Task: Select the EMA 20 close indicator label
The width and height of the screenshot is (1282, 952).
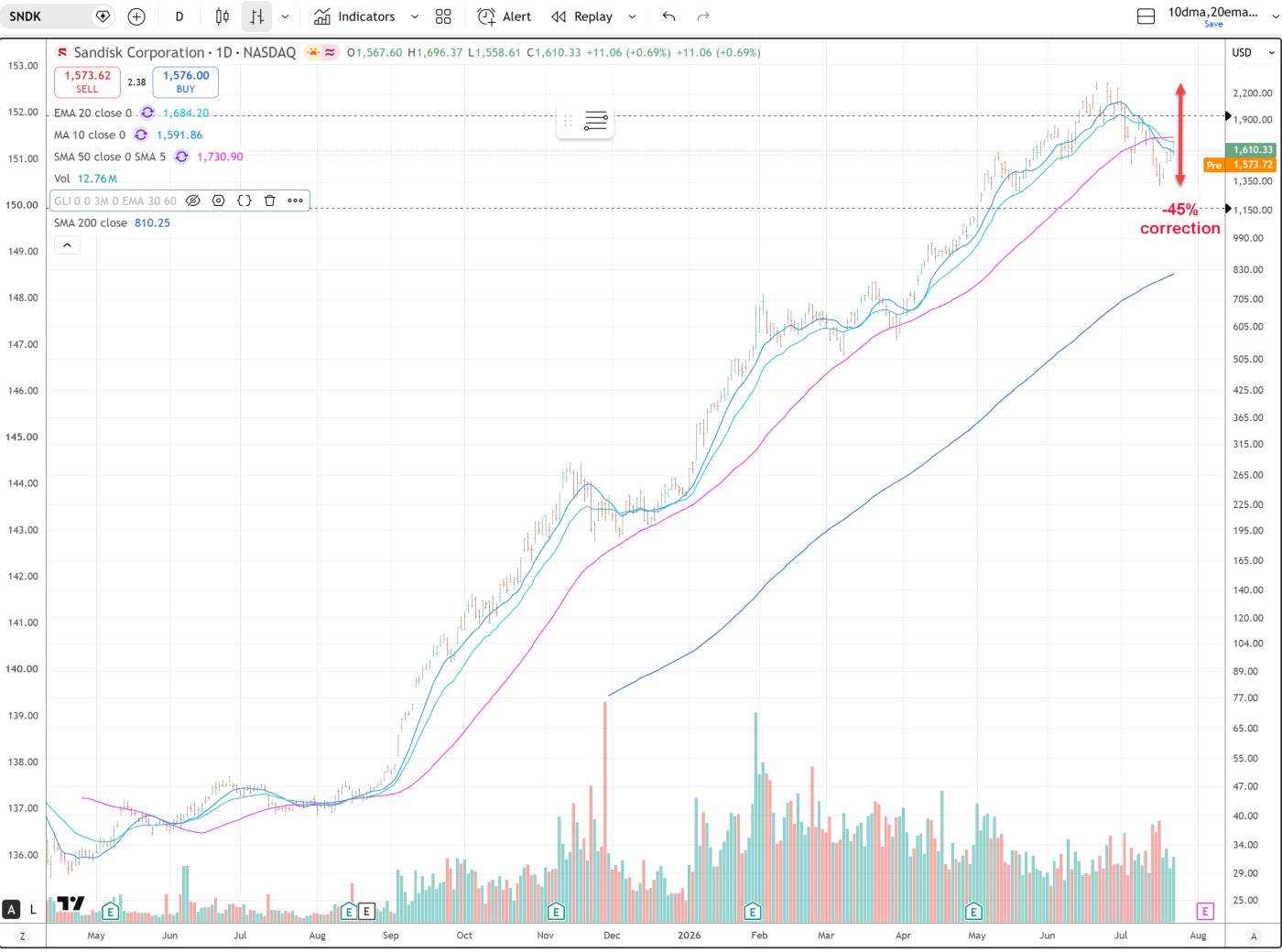Action: (x=92, y=113)
